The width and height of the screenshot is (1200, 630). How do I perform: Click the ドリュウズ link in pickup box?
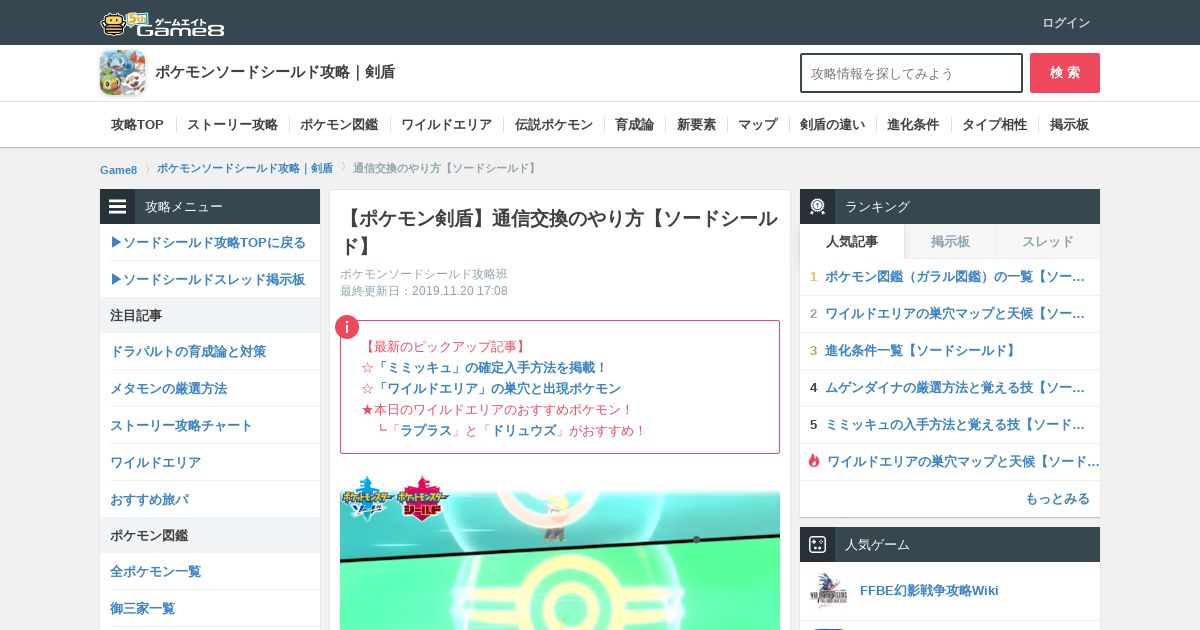523,430
